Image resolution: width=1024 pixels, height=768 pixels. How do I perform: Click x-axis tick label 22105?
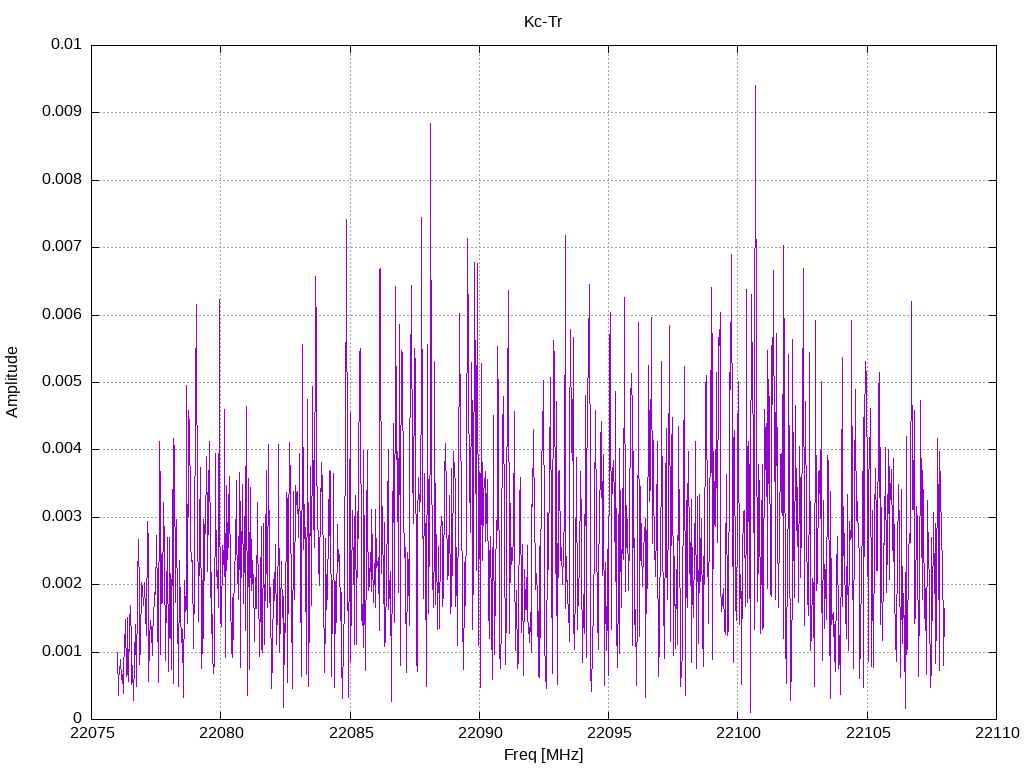tap(867, 733)
